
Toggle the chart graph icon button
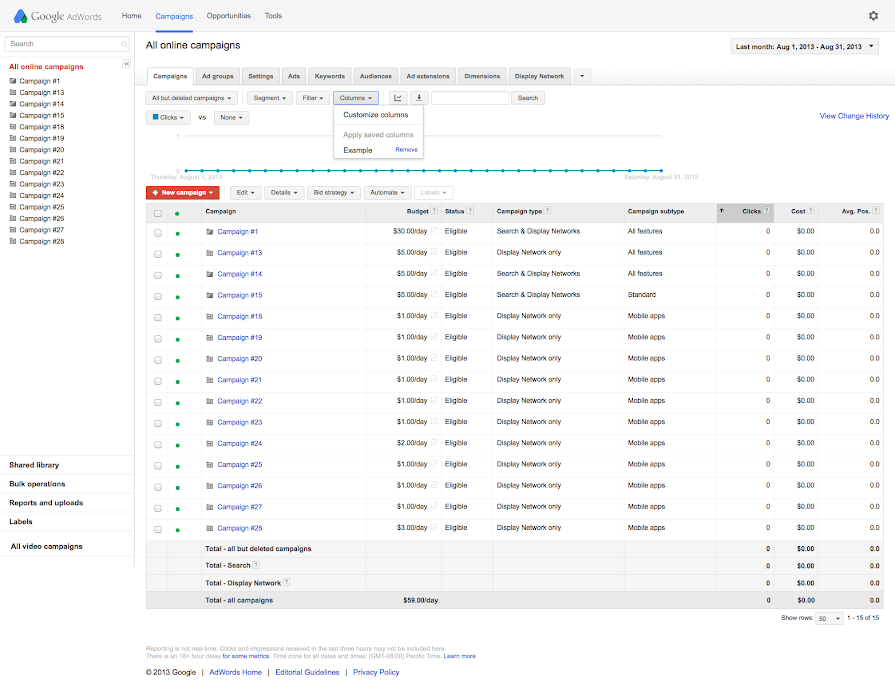click(x=398, y=98)
